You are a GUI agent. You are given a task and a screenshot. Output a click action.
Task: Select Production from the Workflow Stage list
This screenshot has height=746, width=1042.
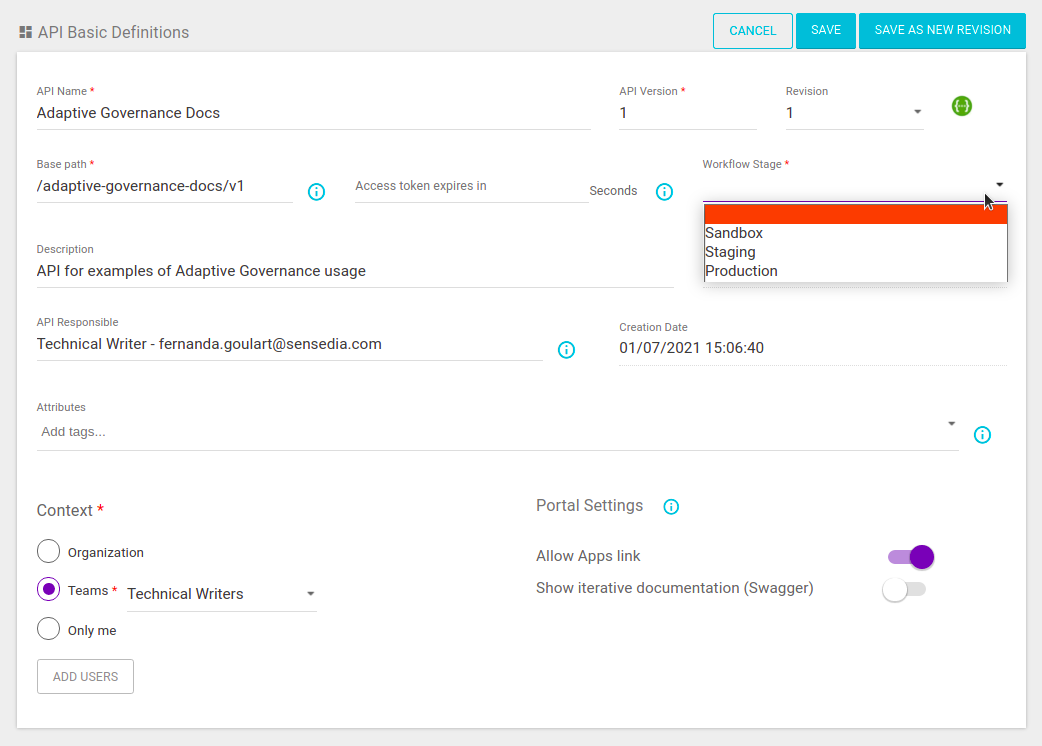741,271
